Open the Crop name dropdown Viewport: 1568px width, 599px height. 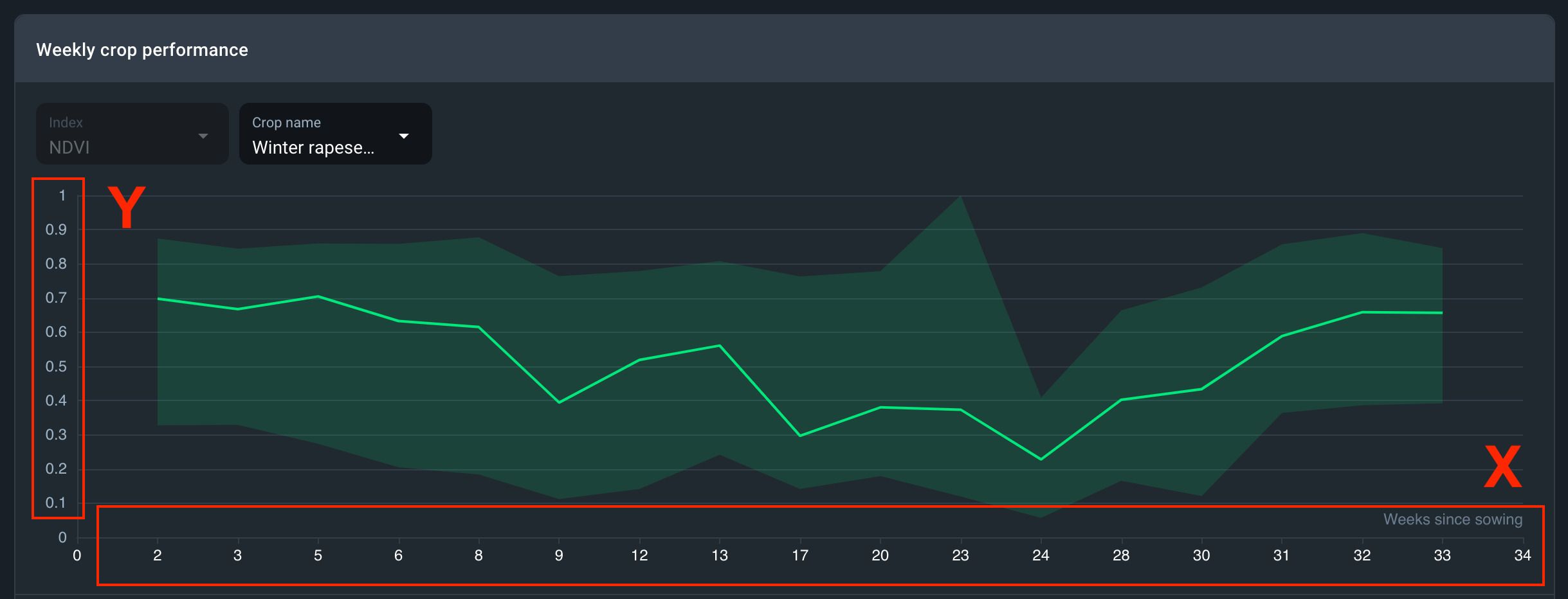click(x=334, y=134)
